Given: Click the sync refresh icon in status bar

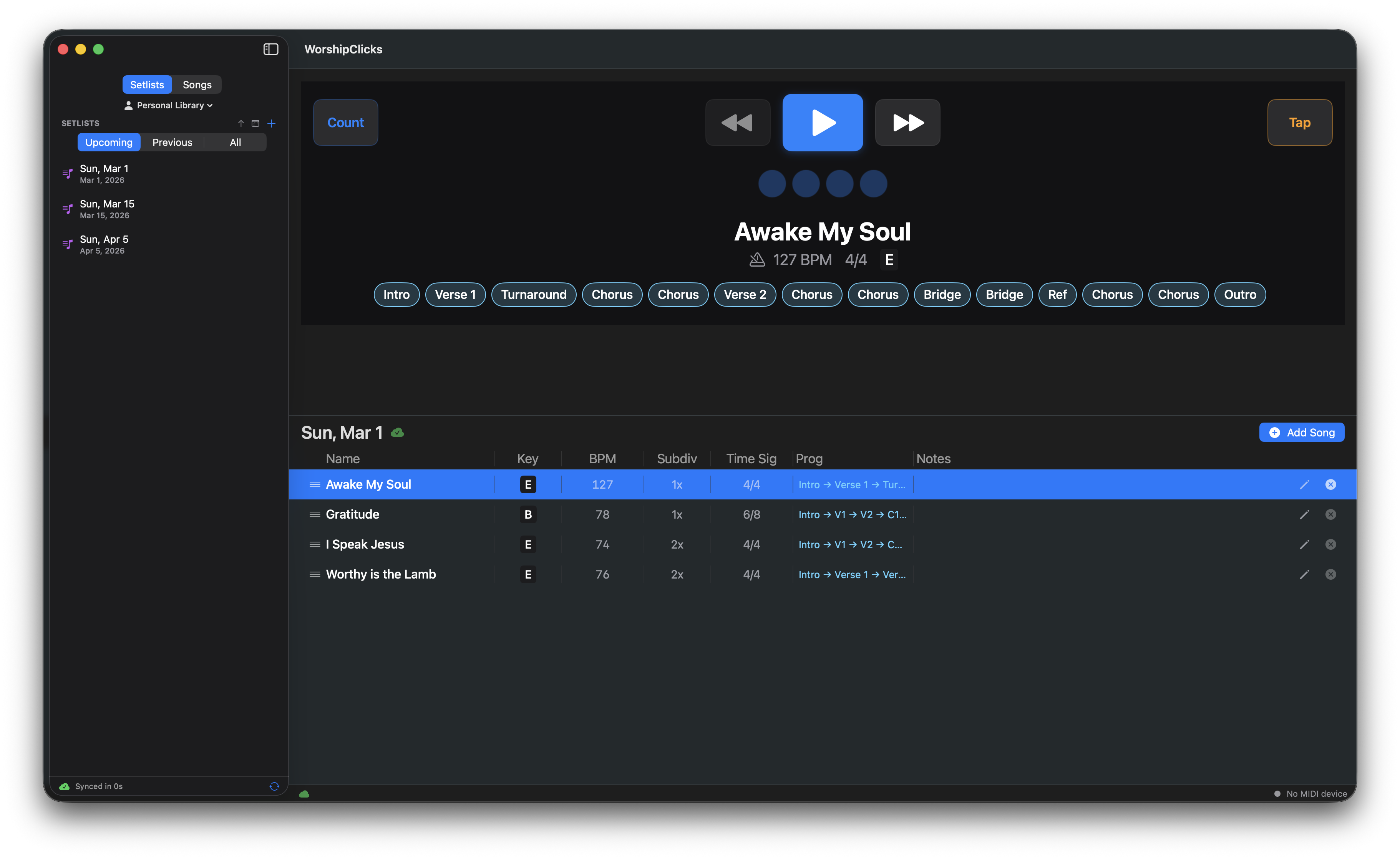Looking at the screenshot, I should click(x=274, y=786).
